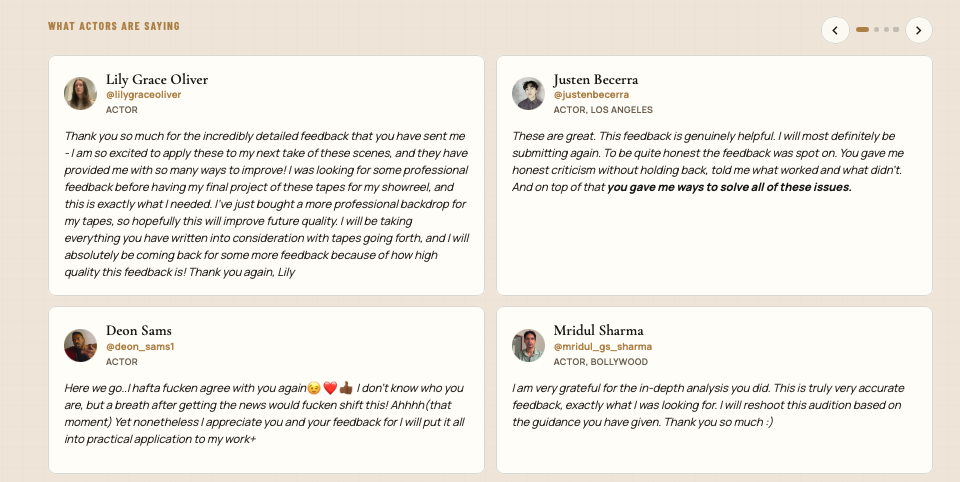Advance testimonials with right arrow button
This screenshot has width=960, height=482.
[918, 30]
